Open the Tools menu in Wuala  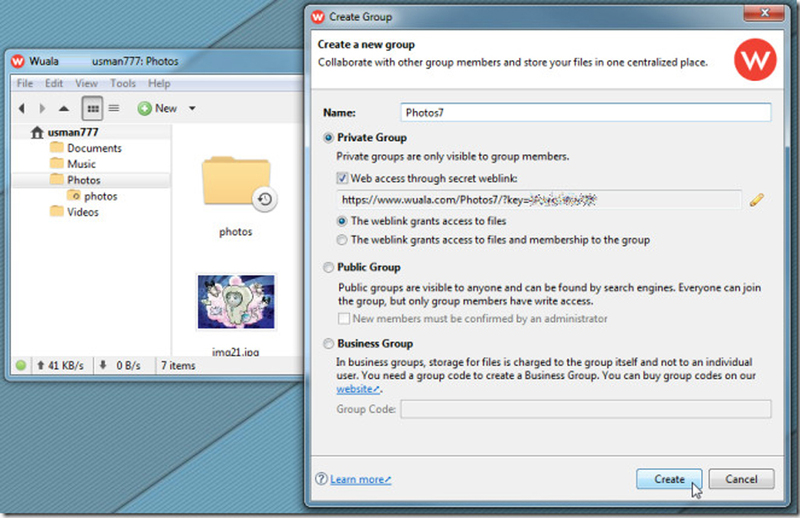point(123,83)
